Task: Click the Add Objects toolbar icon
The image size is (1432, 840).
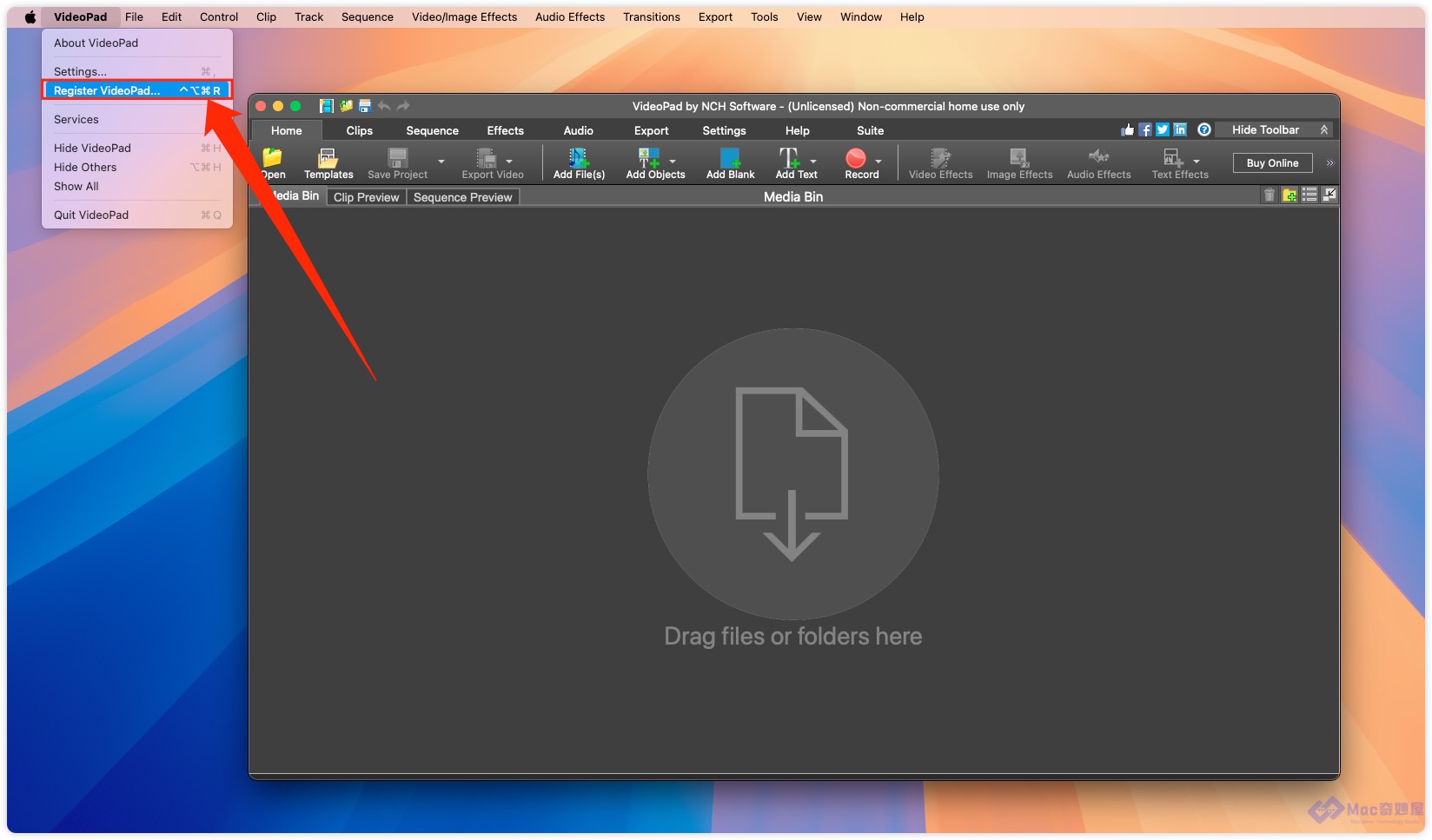Action: [649, 158]
